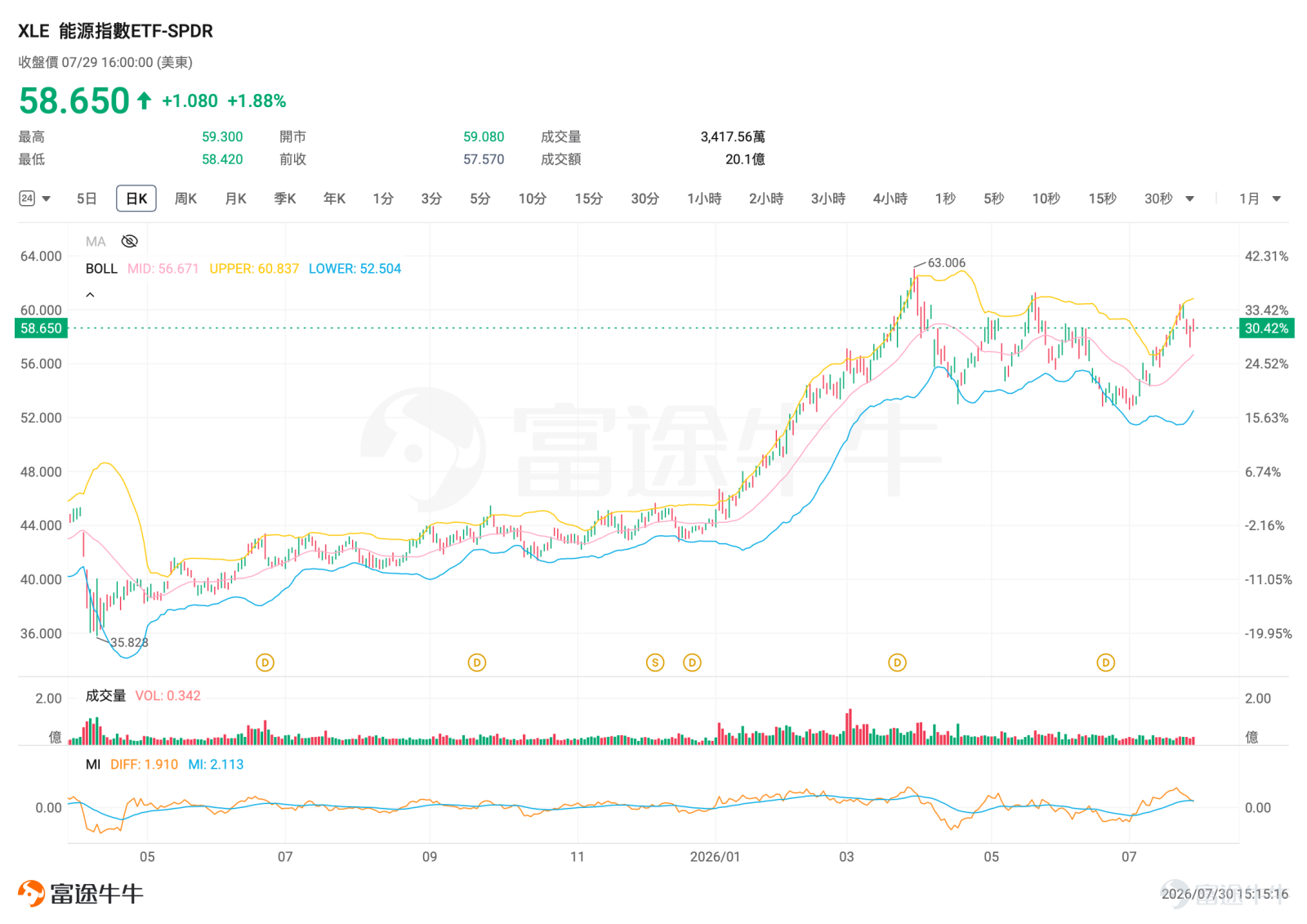
Task: Click the D dividend marker nearest the 07 2025 label
Action: pos(265,663)
